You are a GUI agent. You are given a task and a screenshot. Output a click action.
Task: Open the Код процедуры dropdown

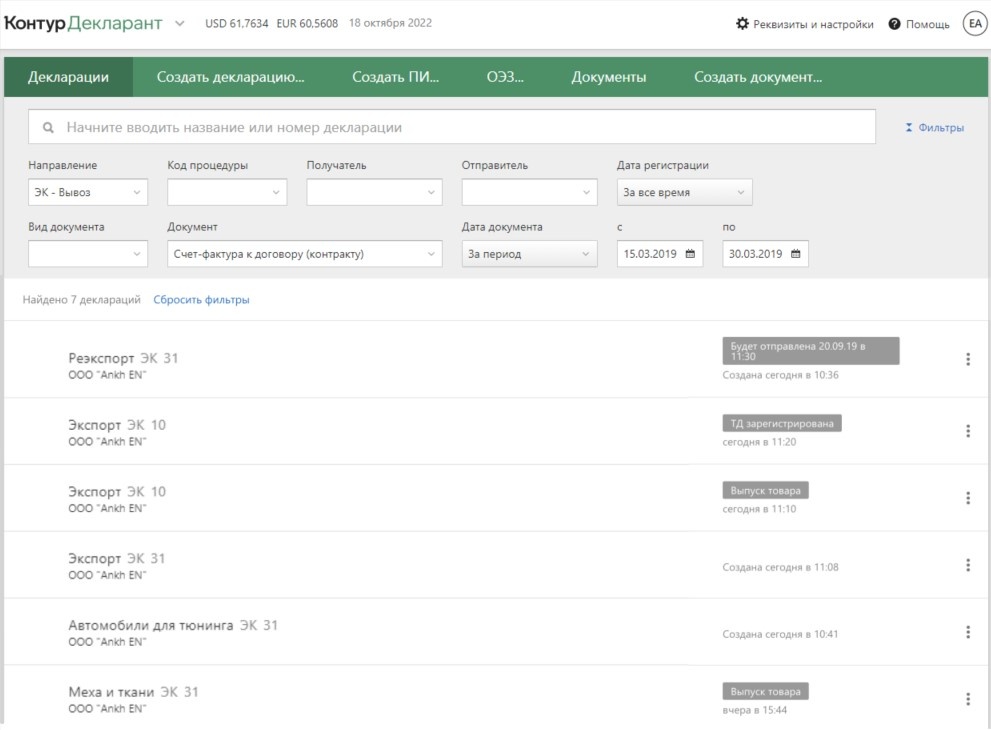pyautogui.click(x=227, y=192)
